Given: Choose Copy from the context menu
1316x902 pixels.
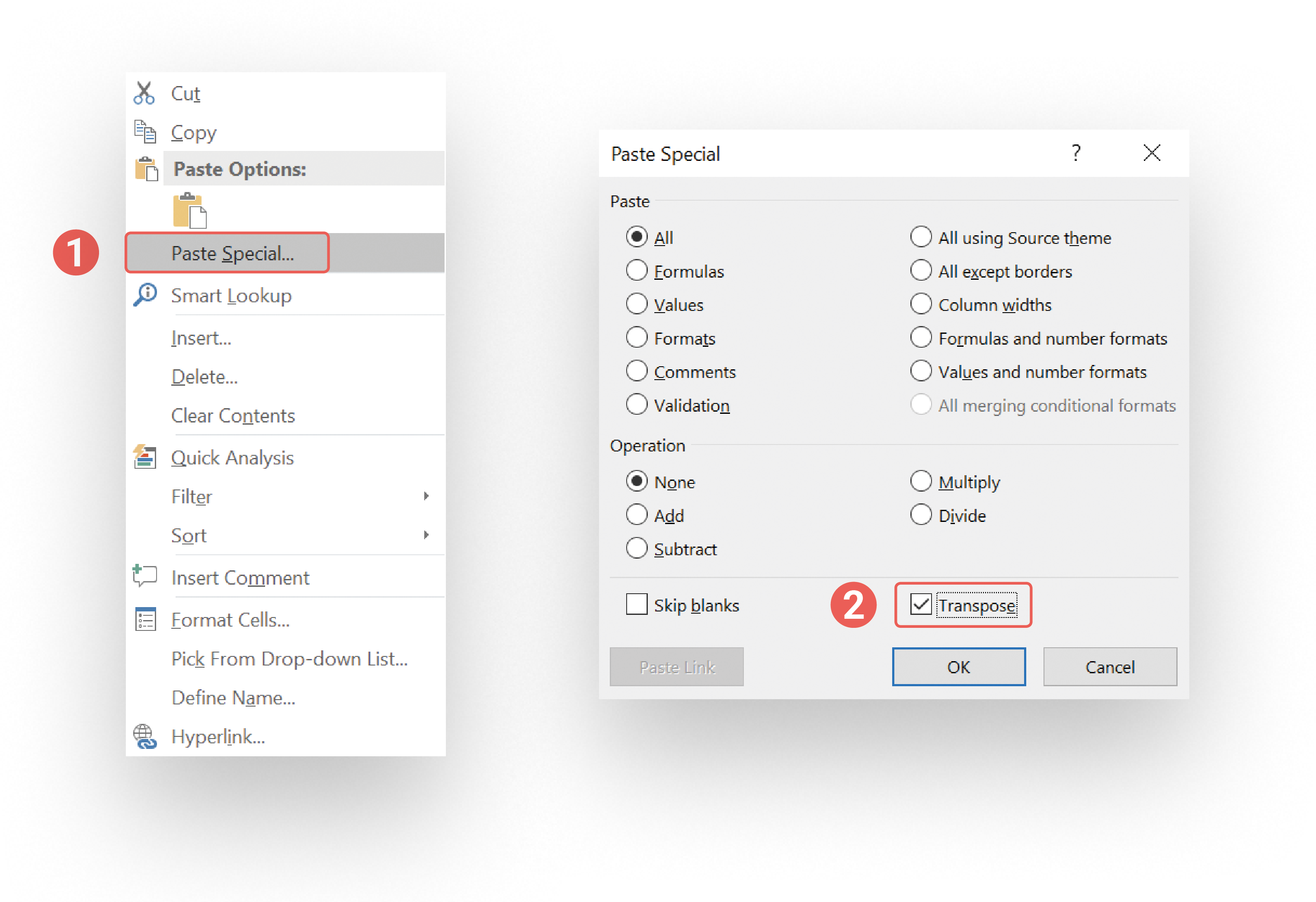Looking at the screenshot, I should point(285,132).
